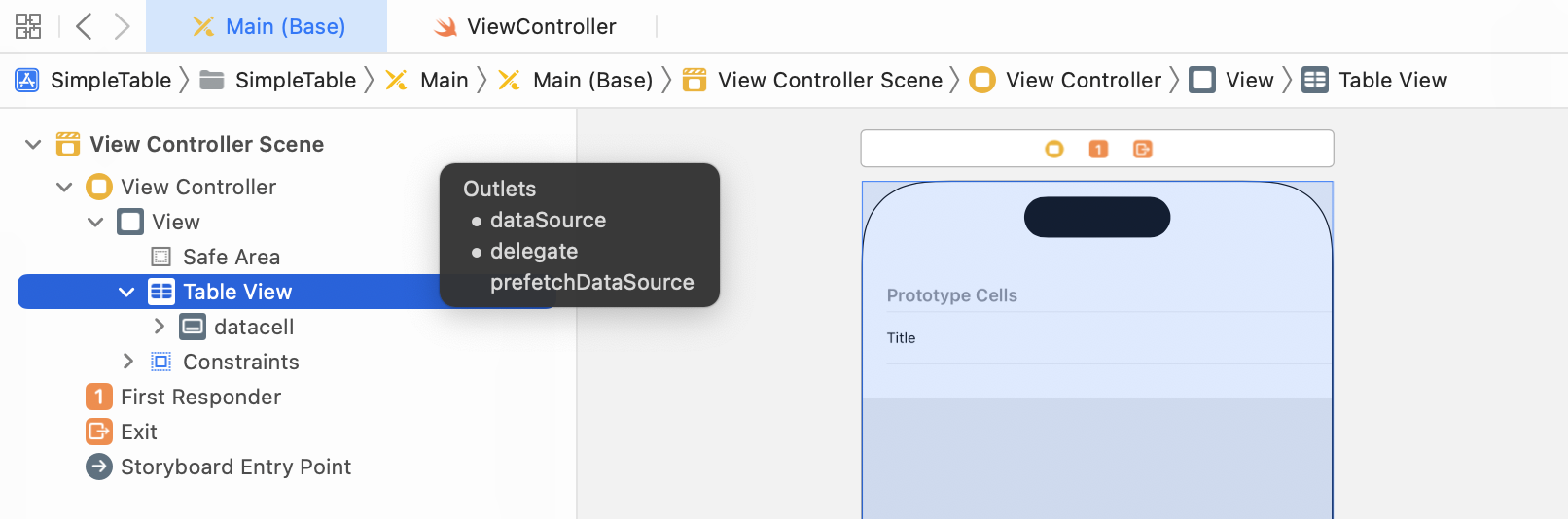Click the dataSource outlet in the popup
Viewport: 1568px width, 519px height.
(x=549, y=220)
